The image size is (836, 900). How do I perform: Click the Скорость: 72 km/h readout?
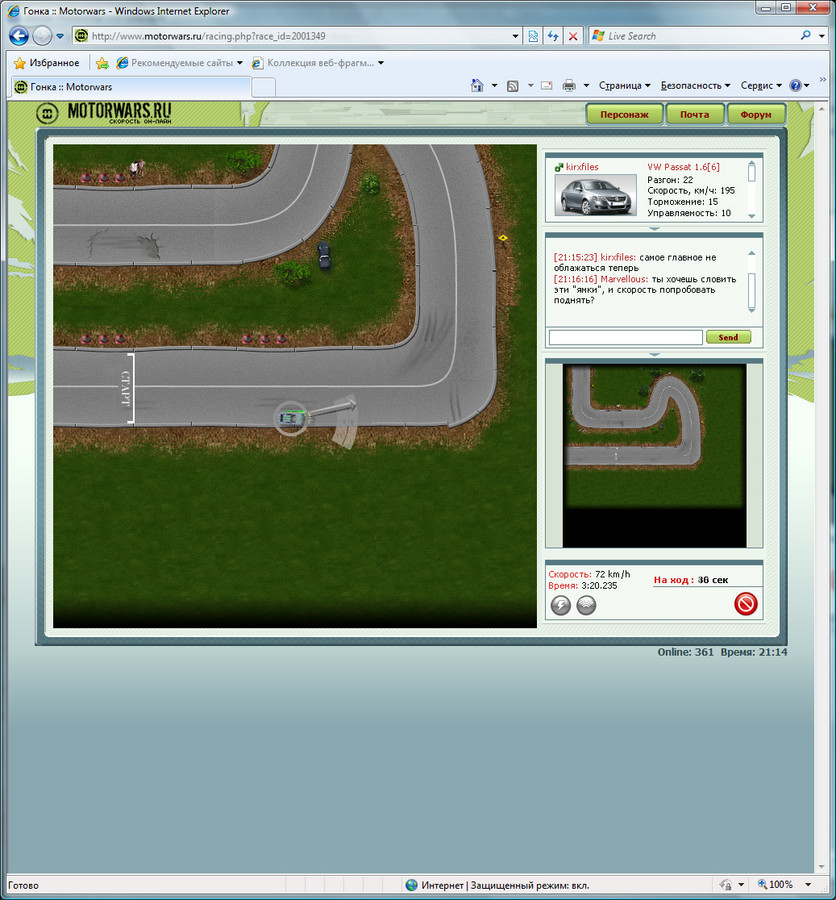[589, 574]
